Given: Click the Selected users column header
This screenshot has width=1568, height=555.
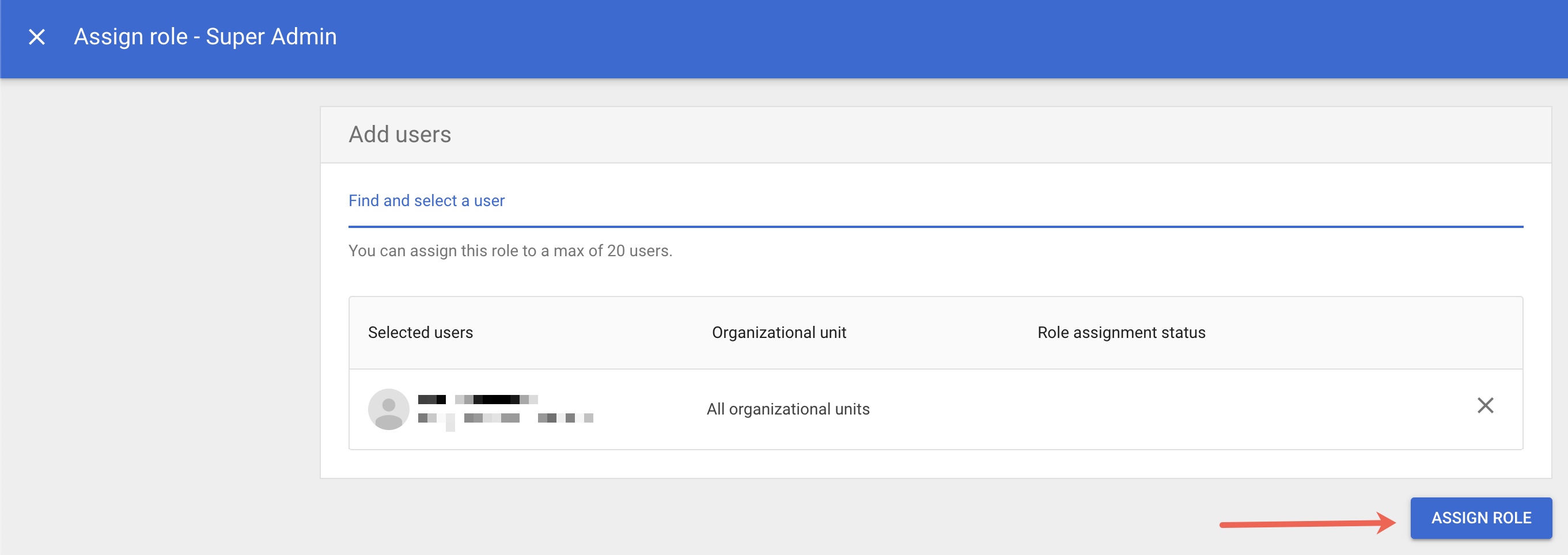Looking at the screenshot, I should pyautogui.click(x=420, y=332).
